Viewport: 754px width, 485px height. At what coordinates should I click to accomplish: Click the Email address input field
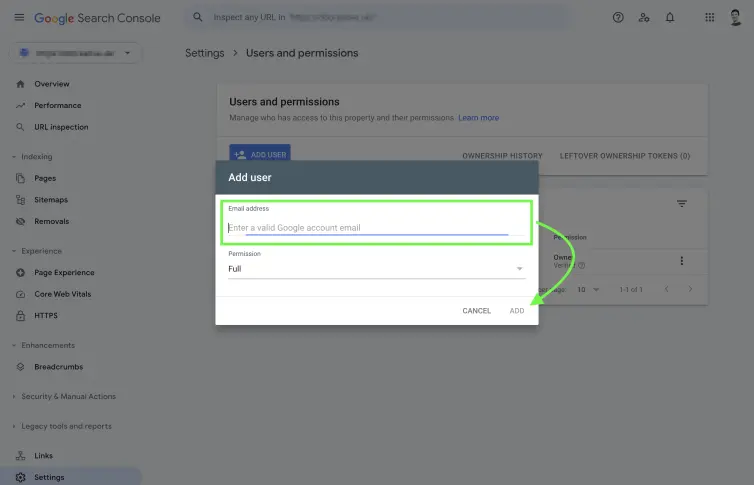pos(367,228)
